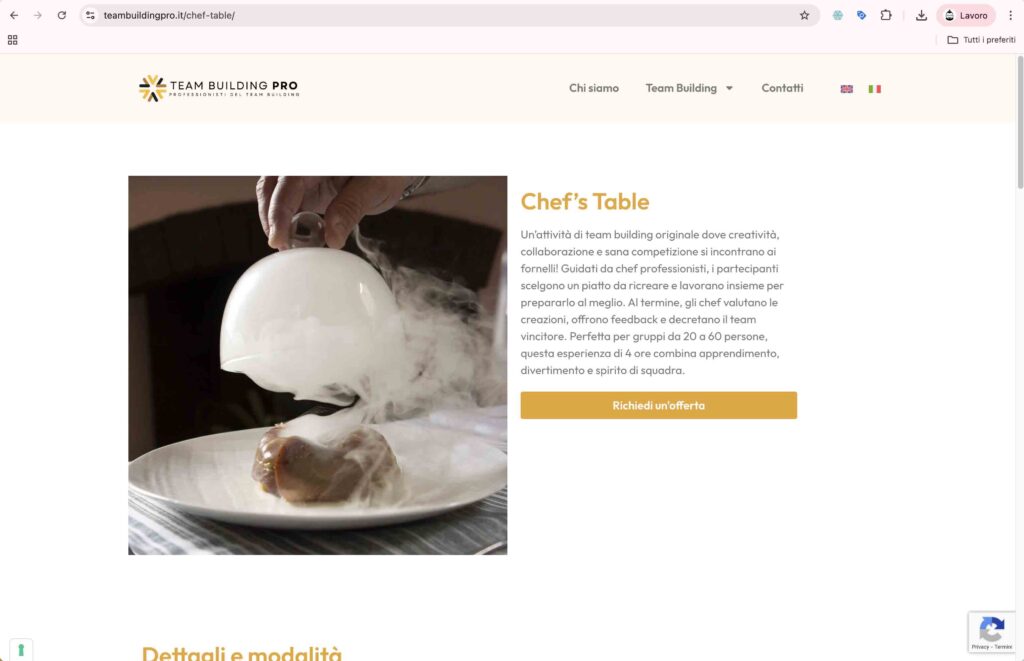1024x661 pixels.
Task: Open browser downloads icon
Action: (x=921, y=15)
